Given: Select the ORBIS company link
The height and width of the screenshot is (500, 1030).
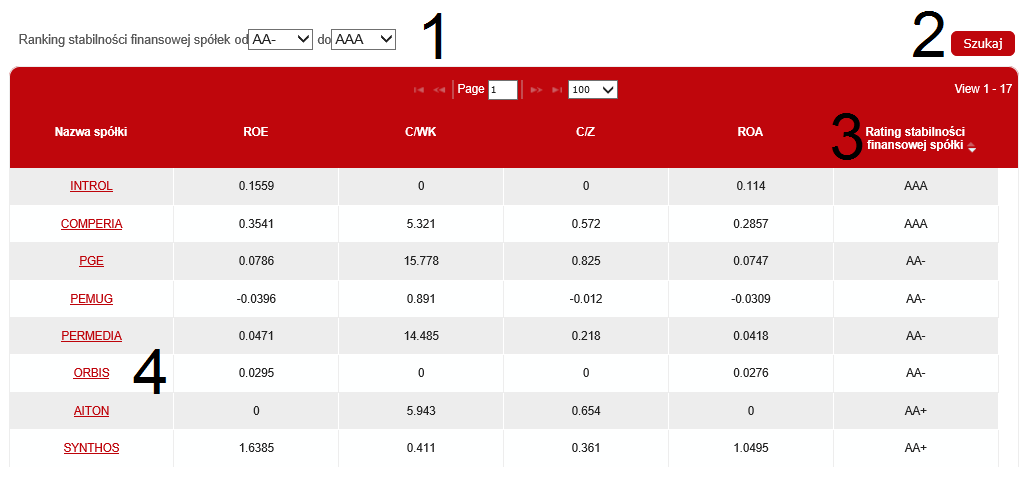Looking at the screenshot, I should coord(91,373).
